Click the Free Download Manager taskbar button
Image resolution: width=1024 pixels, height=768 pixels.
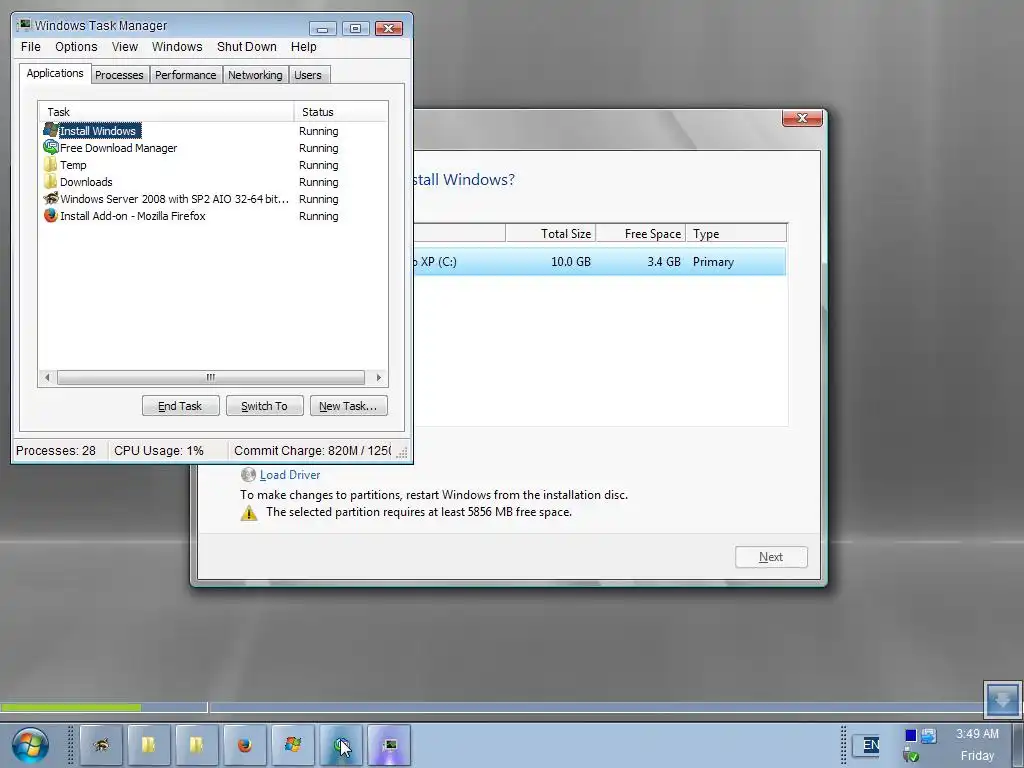coord(341,744)
